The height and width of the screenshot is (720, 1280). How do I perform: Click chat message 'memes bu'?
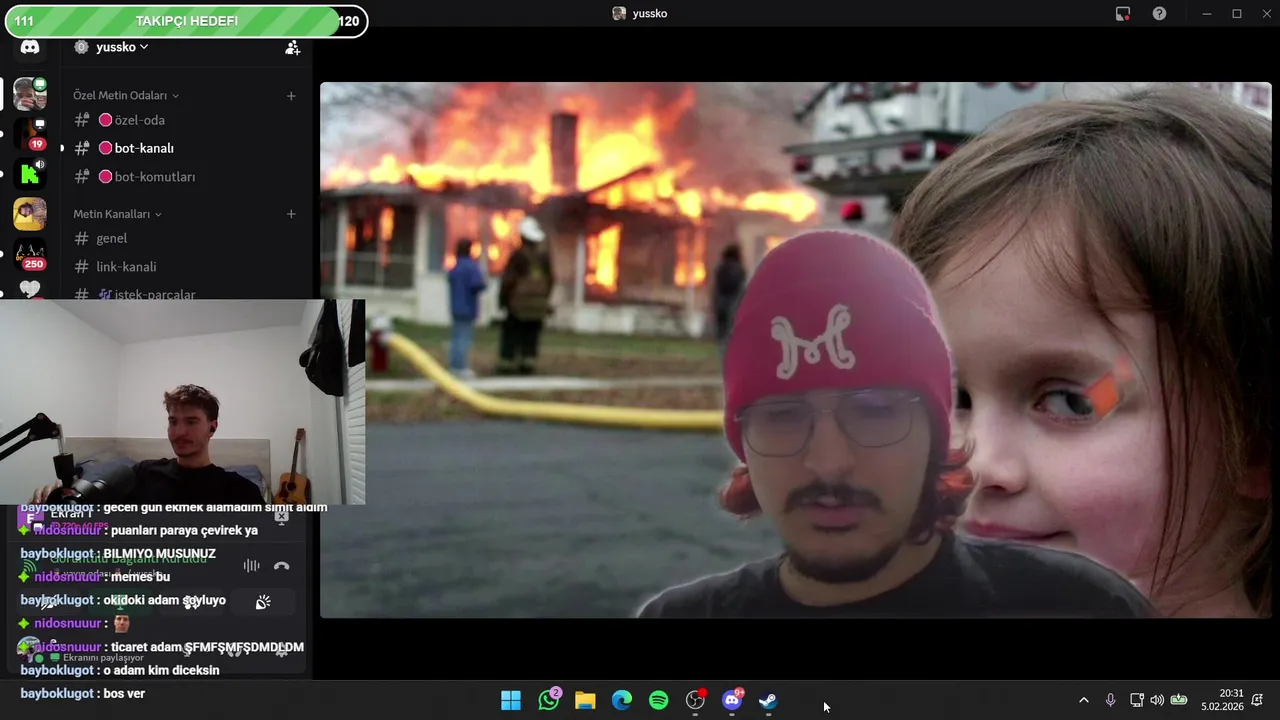tap(141, 577)
